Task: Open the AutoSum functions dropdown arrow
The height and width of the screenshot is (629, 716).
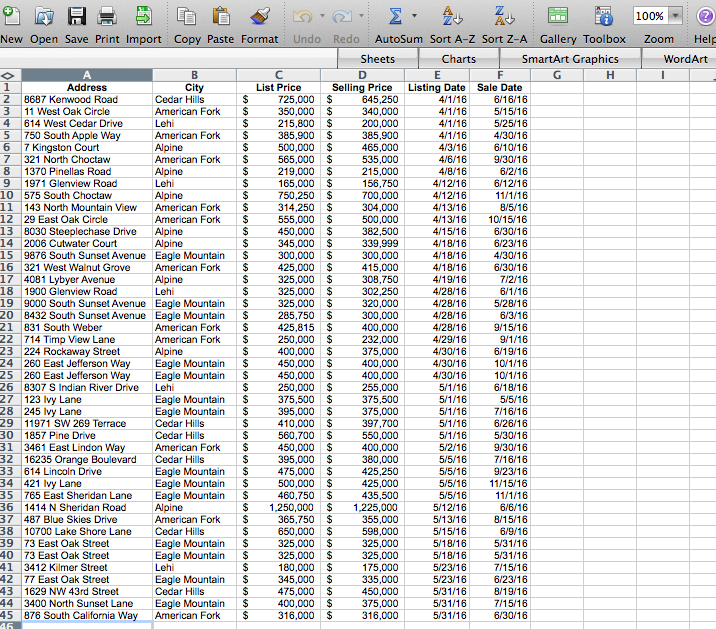Action: 414,16
